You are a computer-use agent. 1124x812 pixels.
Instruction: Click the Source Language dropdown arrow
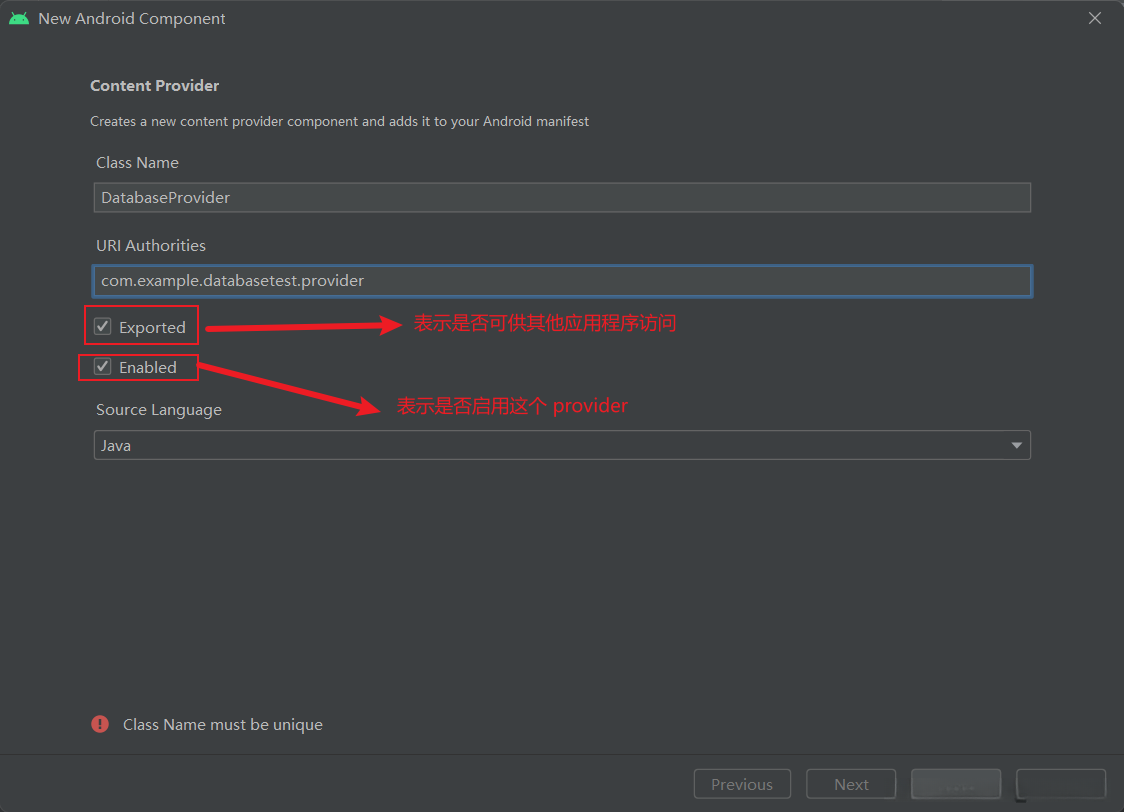1016,445
